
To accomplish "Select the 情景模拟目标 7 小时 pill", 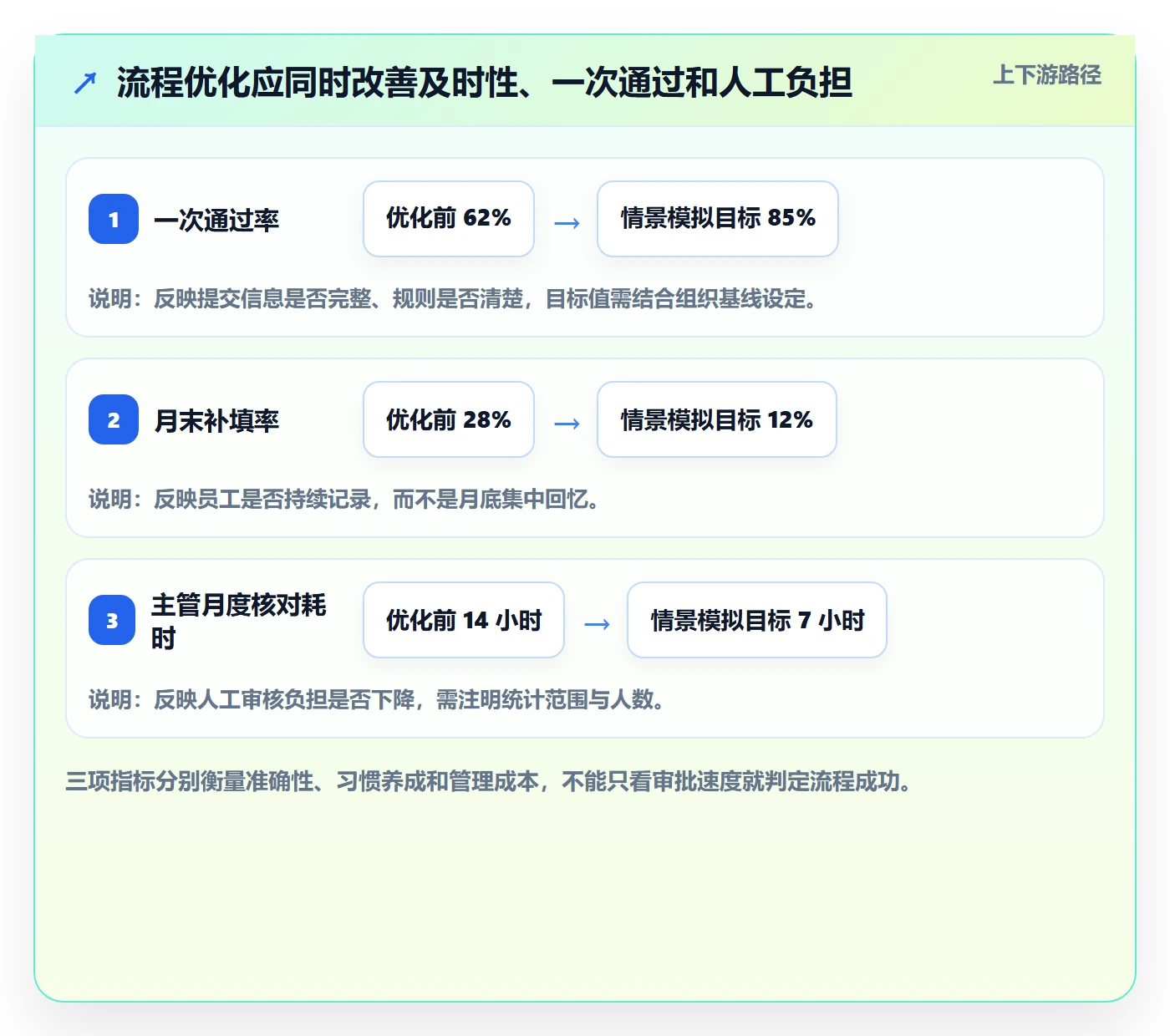I will [x=757, y=620].
